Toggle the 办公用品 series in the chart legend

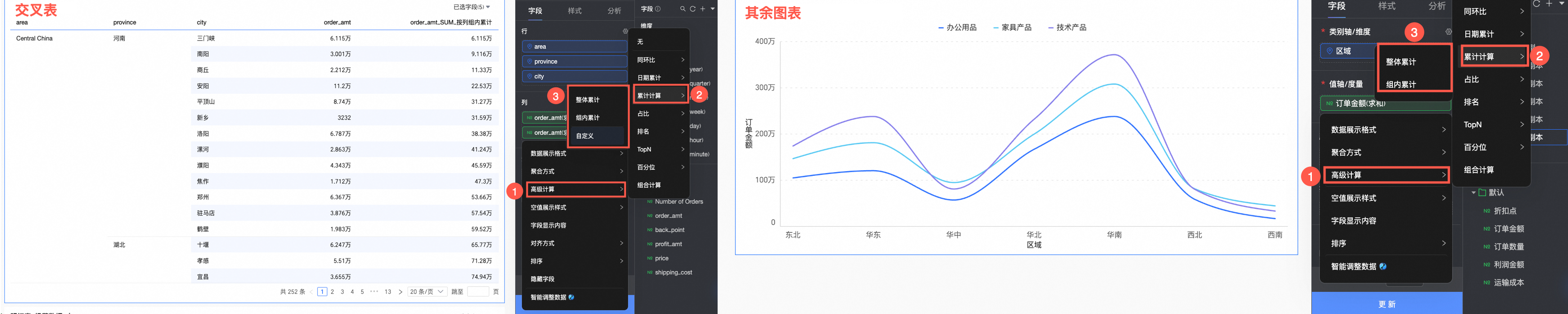click(x=957, y=27)
